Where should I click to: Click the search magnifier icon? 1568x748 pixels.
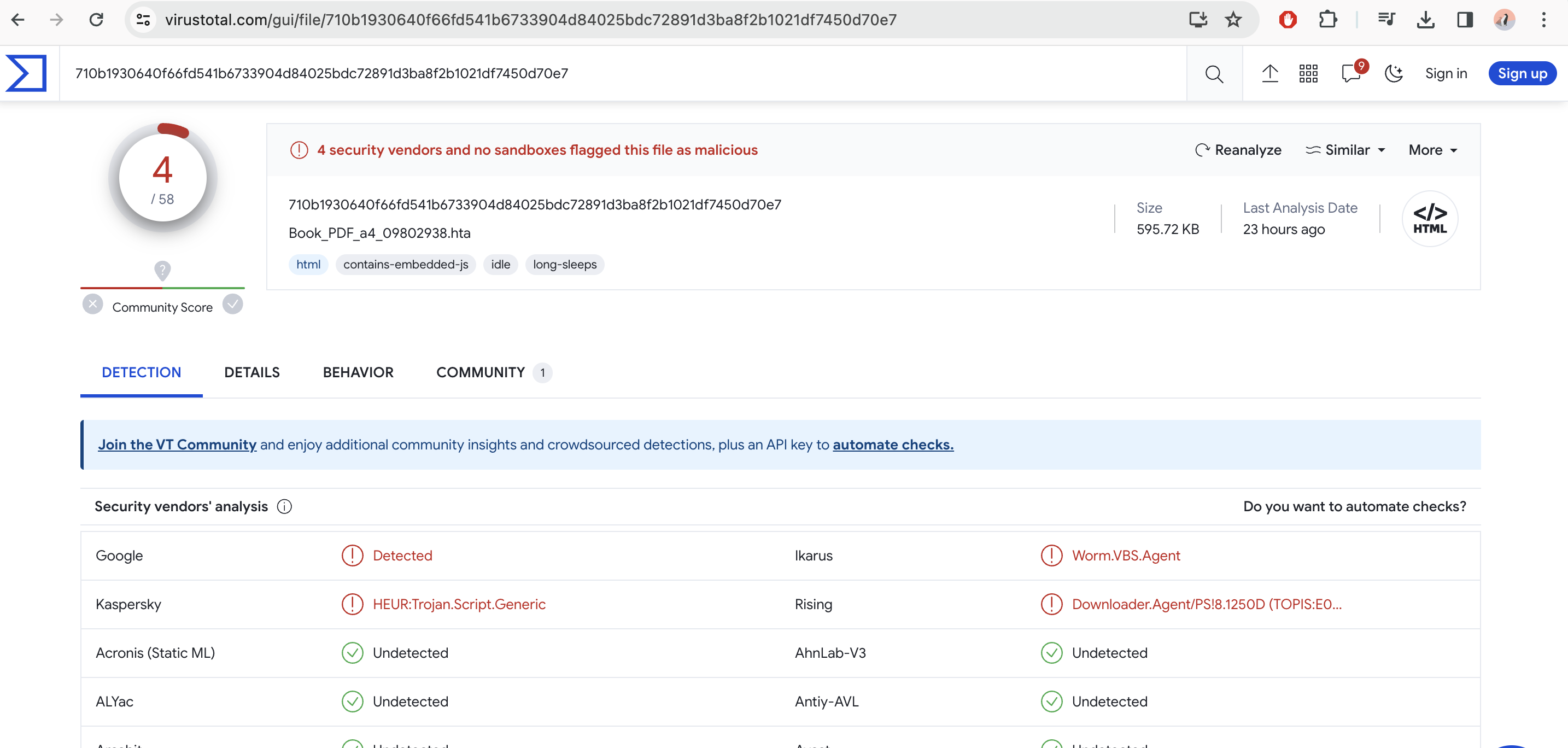pyautogui.click(x=1213, y=74)
